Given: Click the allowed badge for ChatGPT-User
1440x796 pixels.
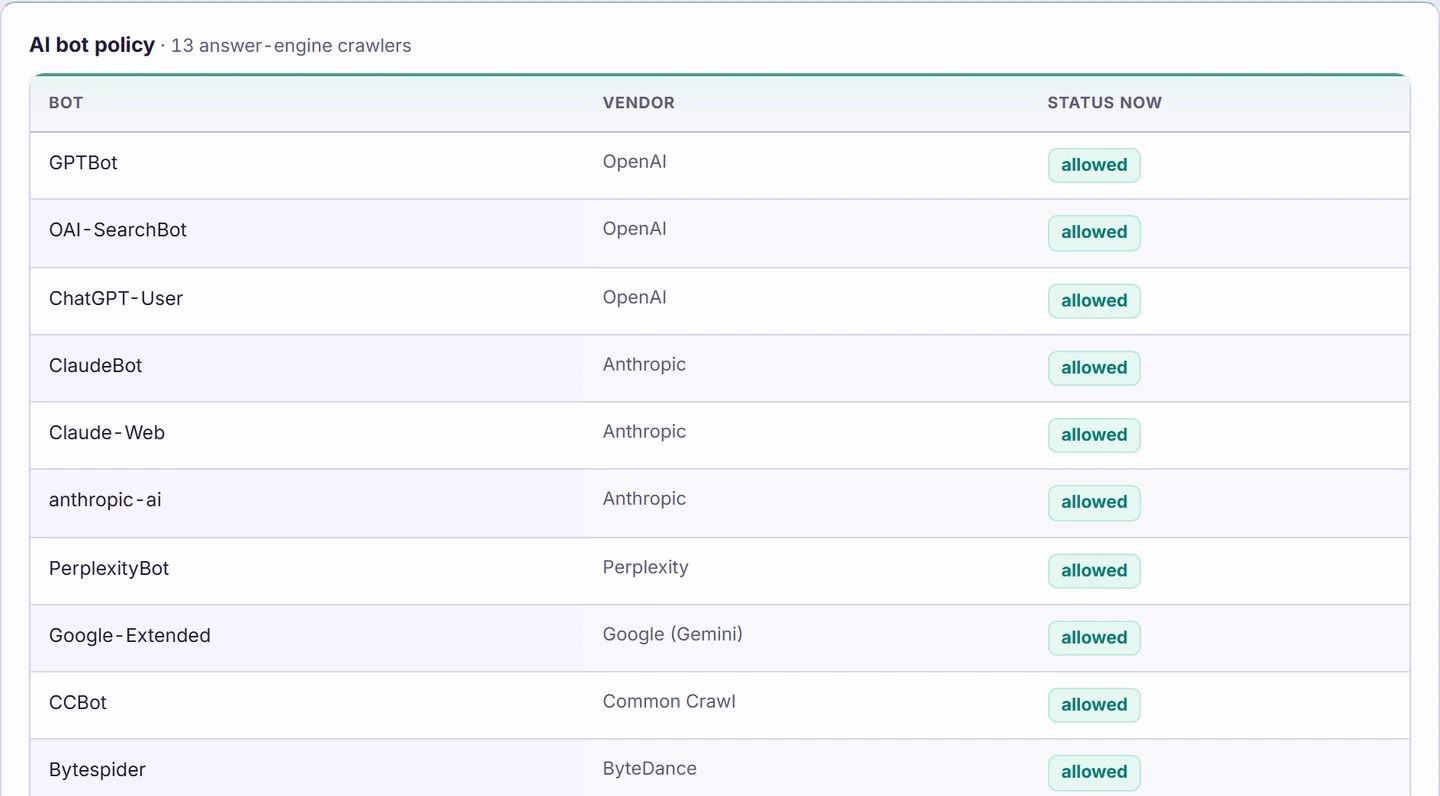Looking at the screenshot, I should (1094, 300).
